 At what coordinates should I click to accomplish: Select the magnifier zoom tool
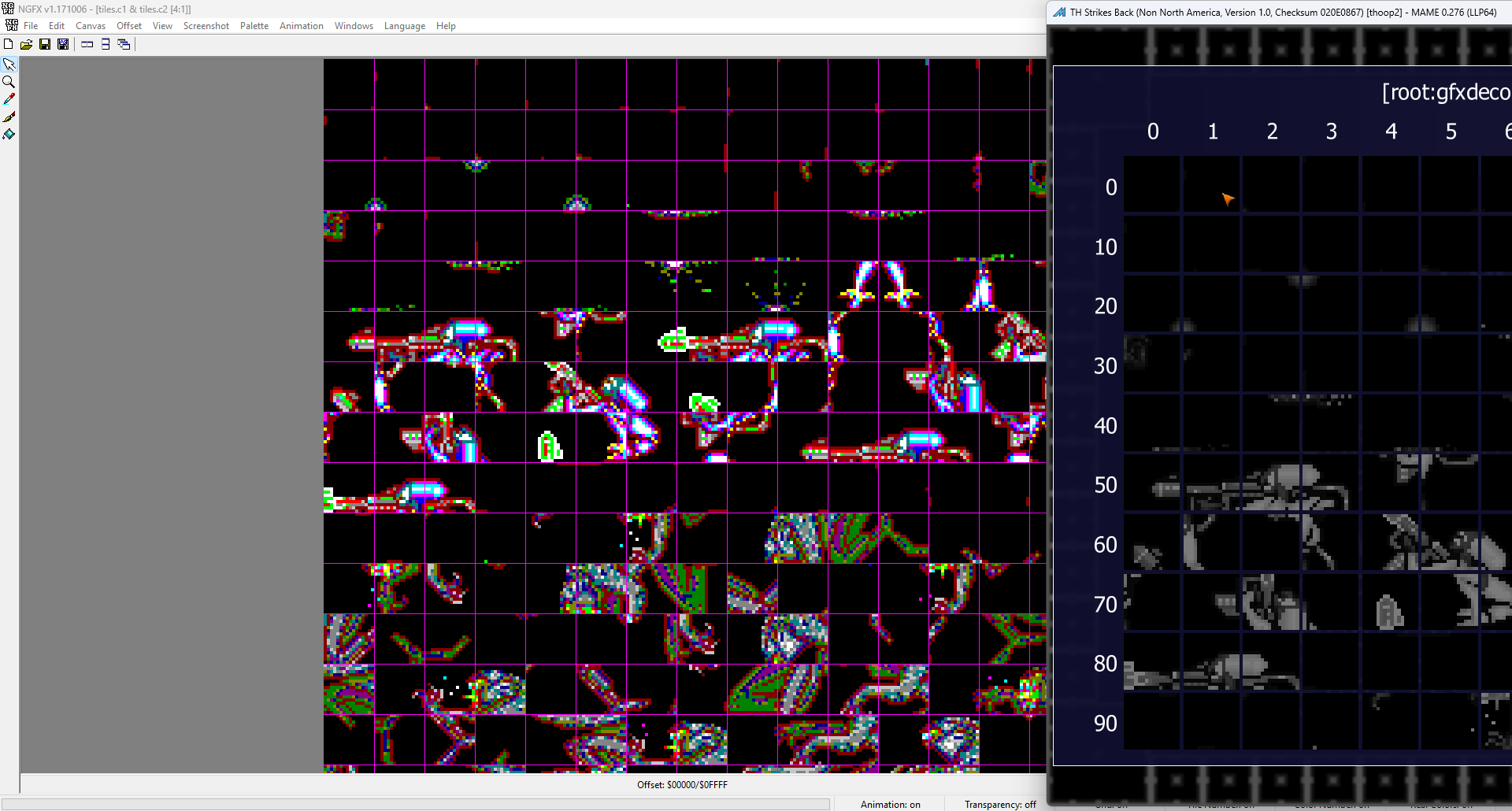(9, 82)
